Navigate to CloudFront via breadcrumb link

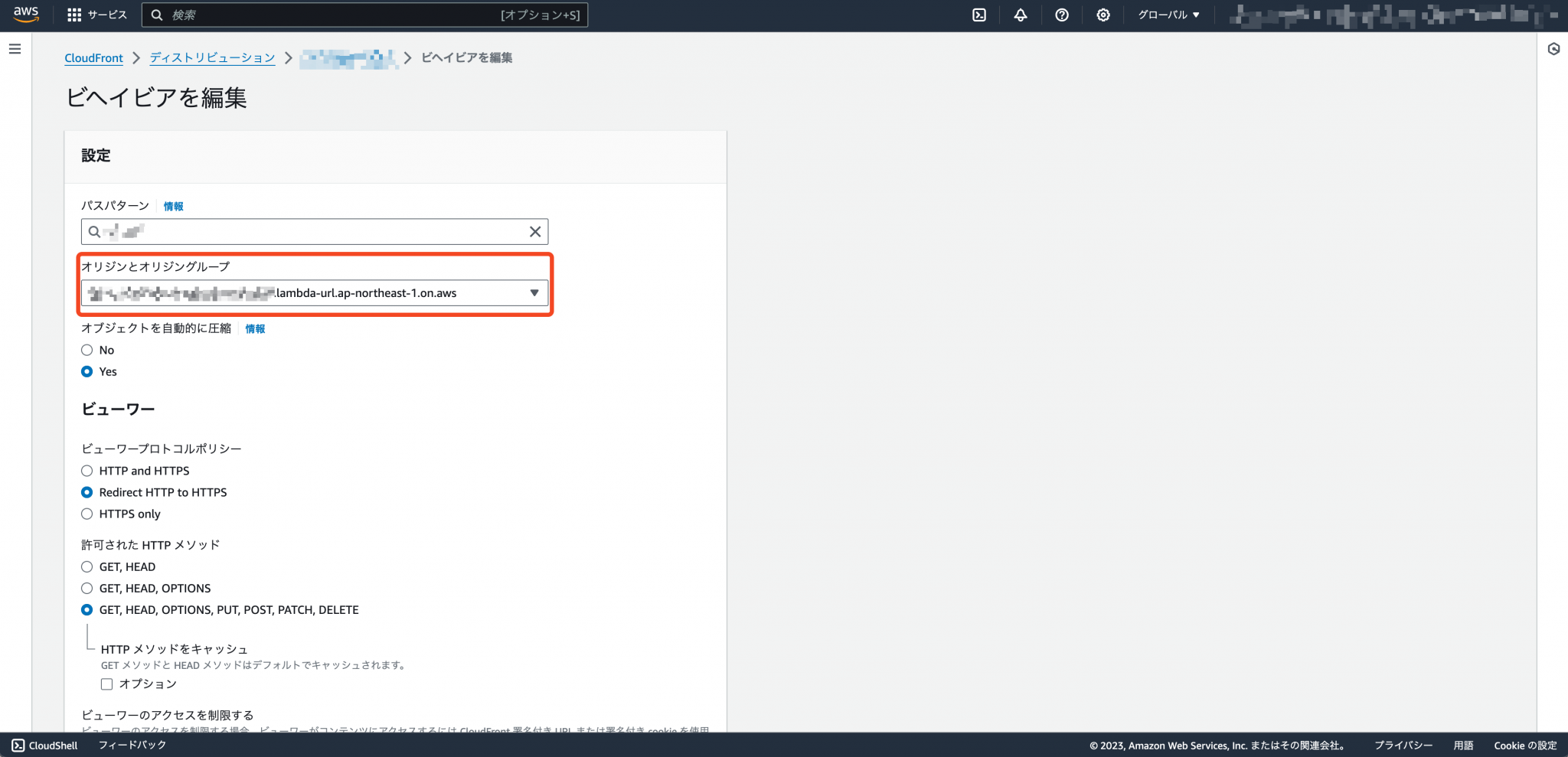point(93,57)
